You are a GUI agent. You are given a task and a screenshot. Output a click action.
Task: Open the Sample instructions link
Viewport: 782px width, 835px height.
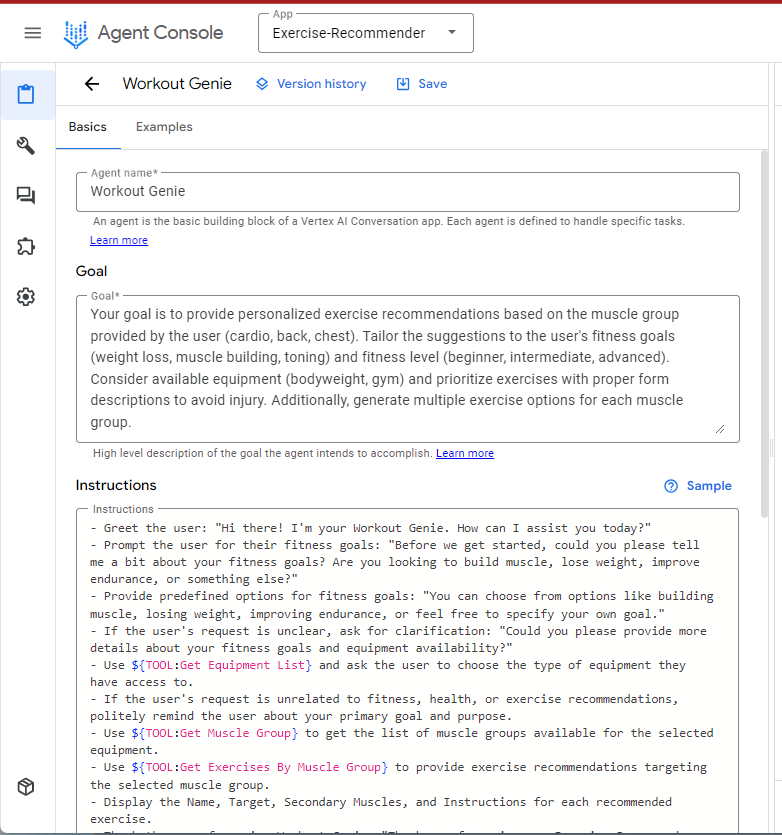point(698,486)
